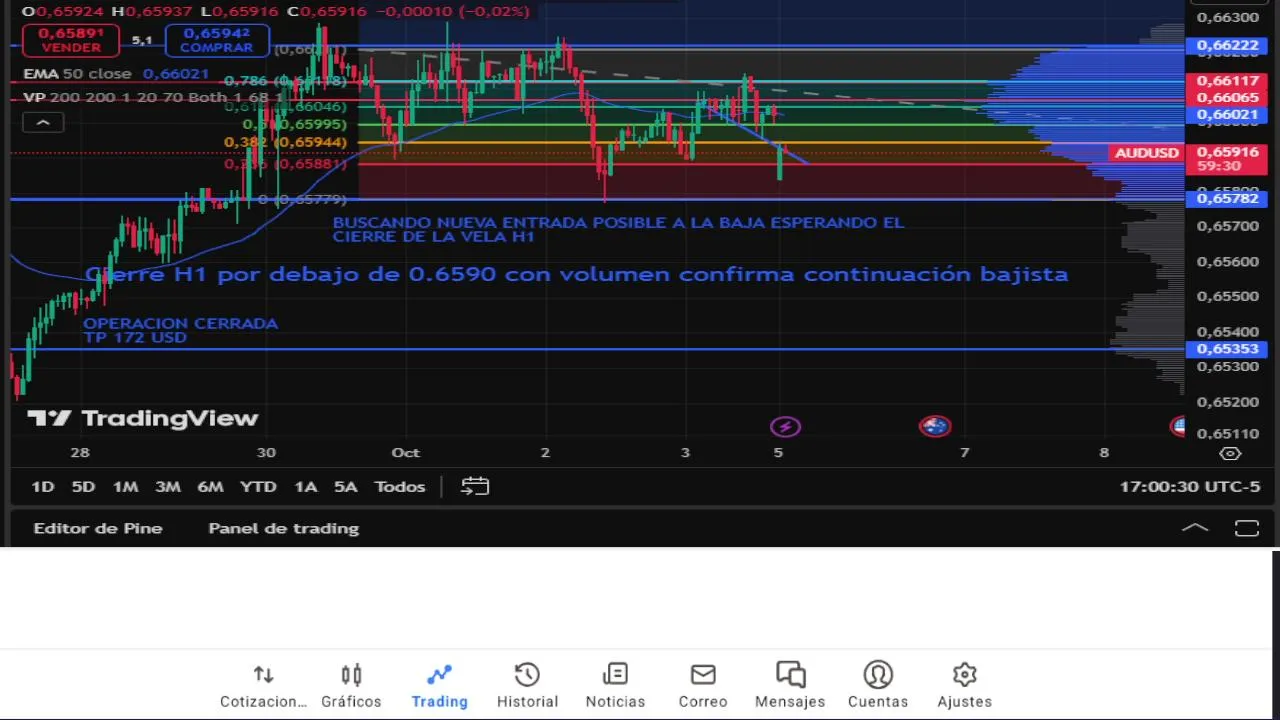Open the time axis settings eye icon
The width and height of the screenshot is (1280, 720).
[1231, 453]
